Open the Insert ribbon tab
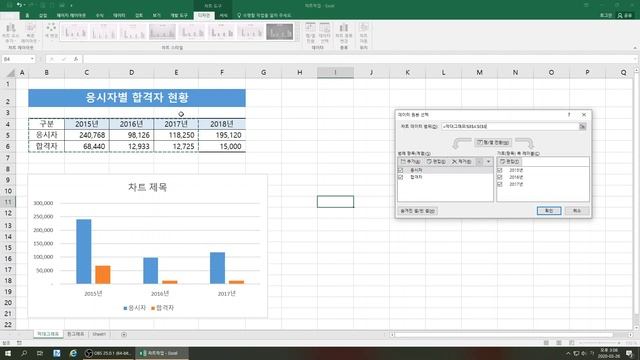The image size is (640, 360). tap(43, 15)
